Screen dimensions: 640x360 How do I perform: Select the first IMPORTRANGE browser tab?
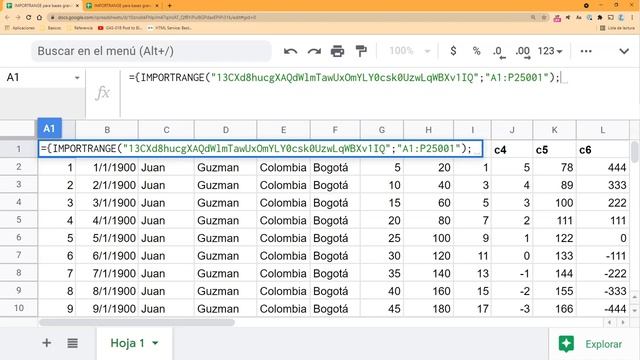[x=42, y=6]
